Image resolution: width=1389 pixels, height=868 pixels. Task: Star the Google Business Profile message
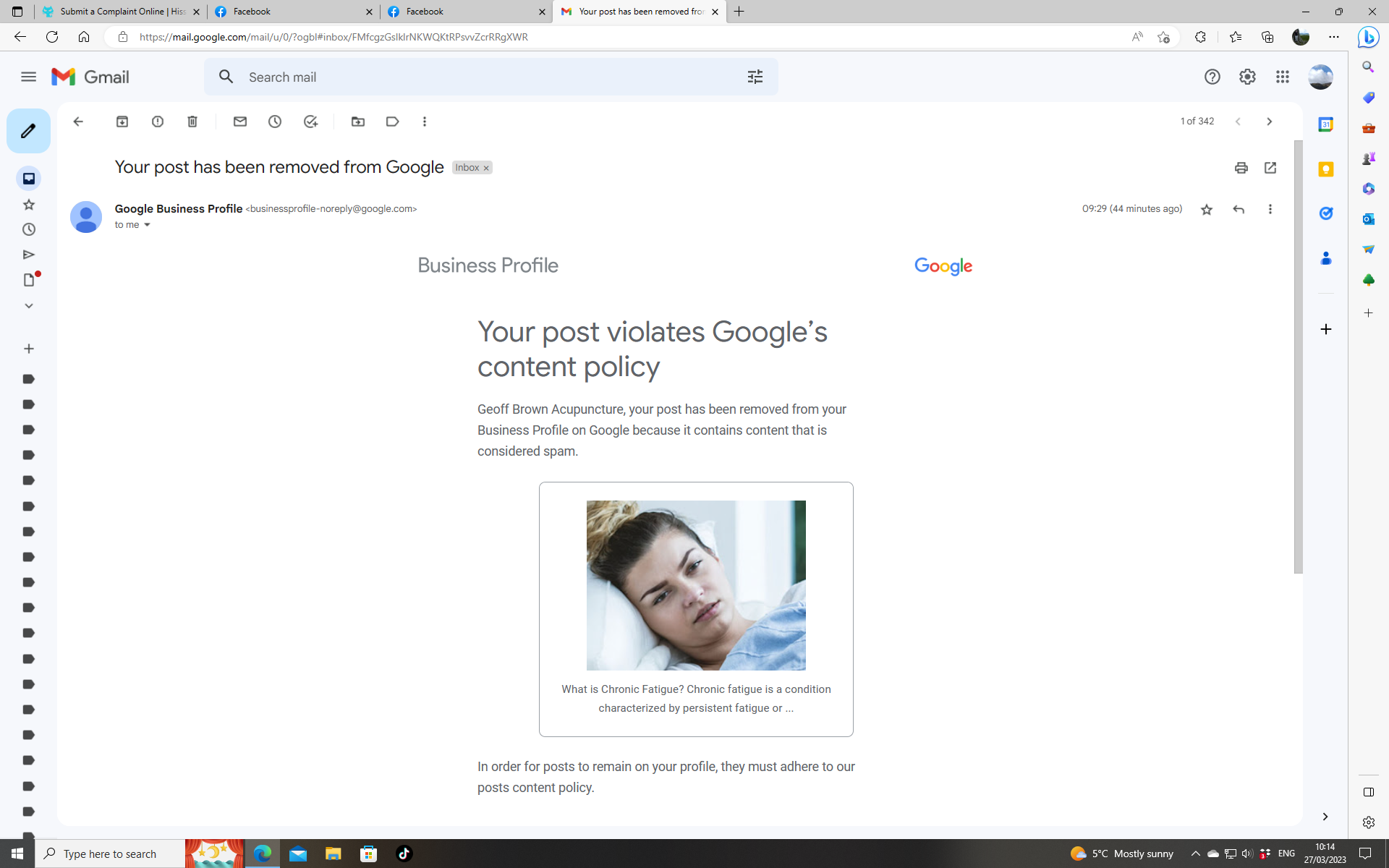(x=1206, y=209)
